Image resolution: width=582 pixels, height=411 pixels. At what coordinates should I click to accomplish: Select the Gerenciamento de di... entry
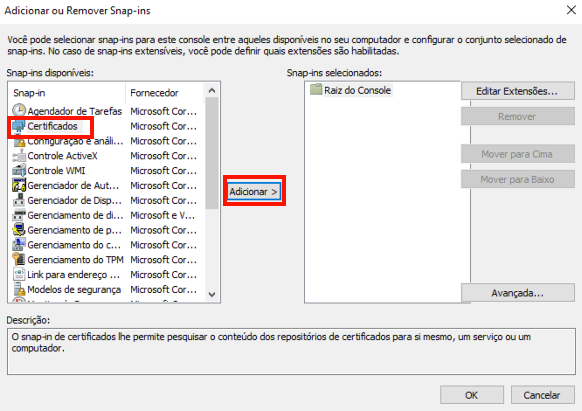click(x=105, y=215)
